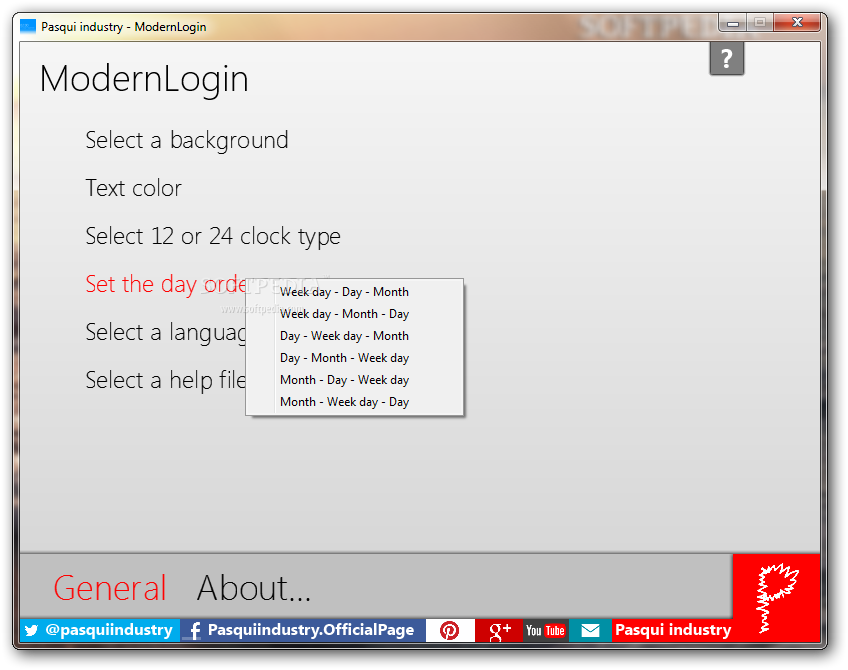Switch to the About... tab
Image resolution: width=848 pixels, height=670 pixels.
254,588
